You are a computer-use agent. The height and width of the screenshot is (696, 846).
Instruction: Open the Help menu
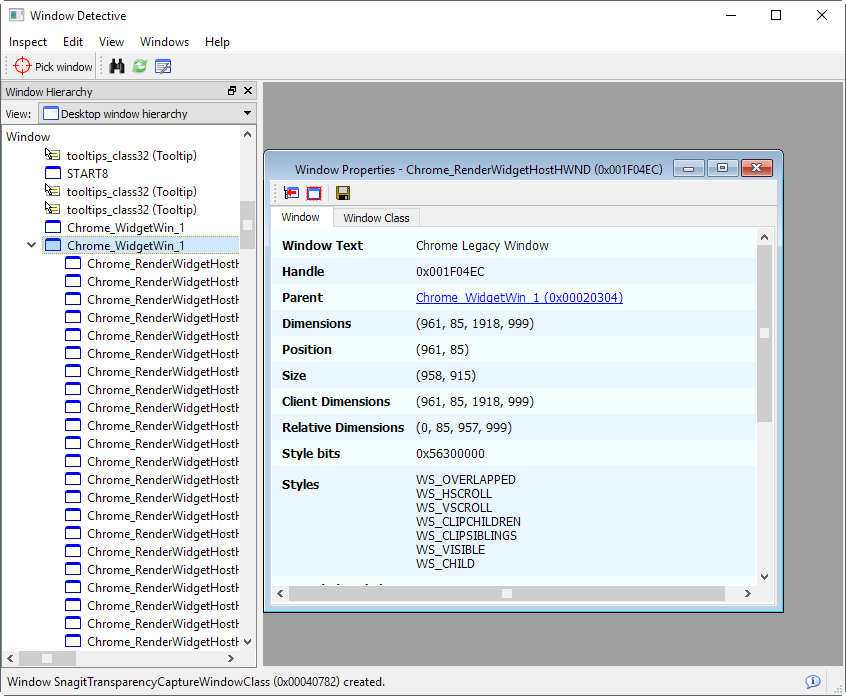pos(217,42)
